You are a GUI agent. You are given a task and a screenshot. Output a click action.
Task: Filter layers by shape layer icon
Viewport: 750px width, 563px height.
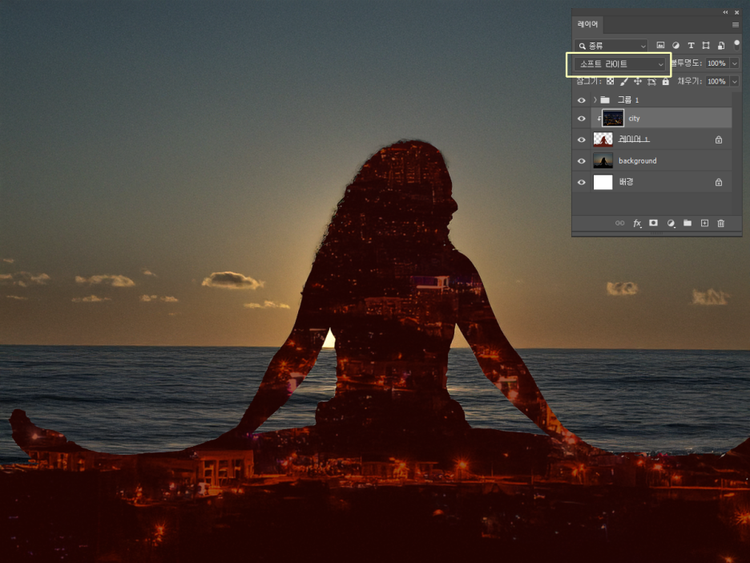pos(706,45)
